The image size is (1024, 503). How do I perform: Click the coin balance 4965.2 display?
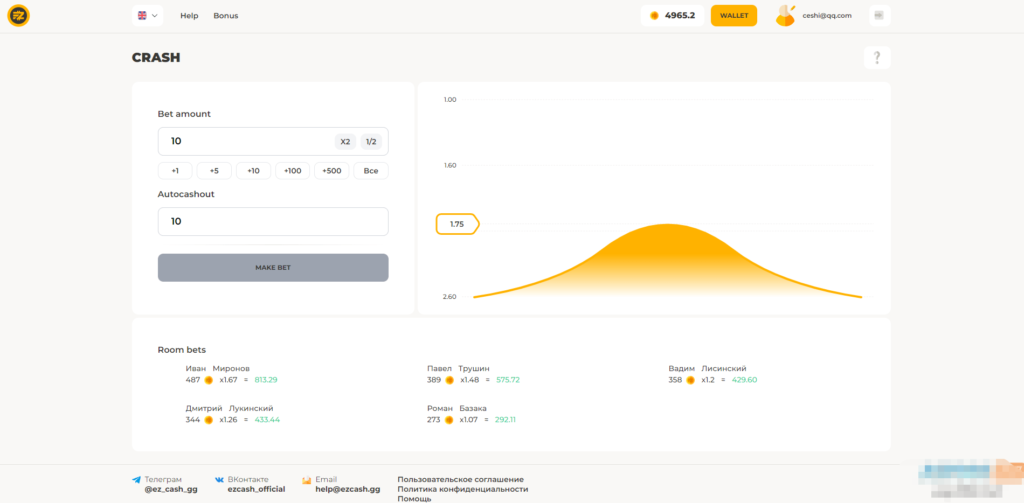[x=673, y=16]
